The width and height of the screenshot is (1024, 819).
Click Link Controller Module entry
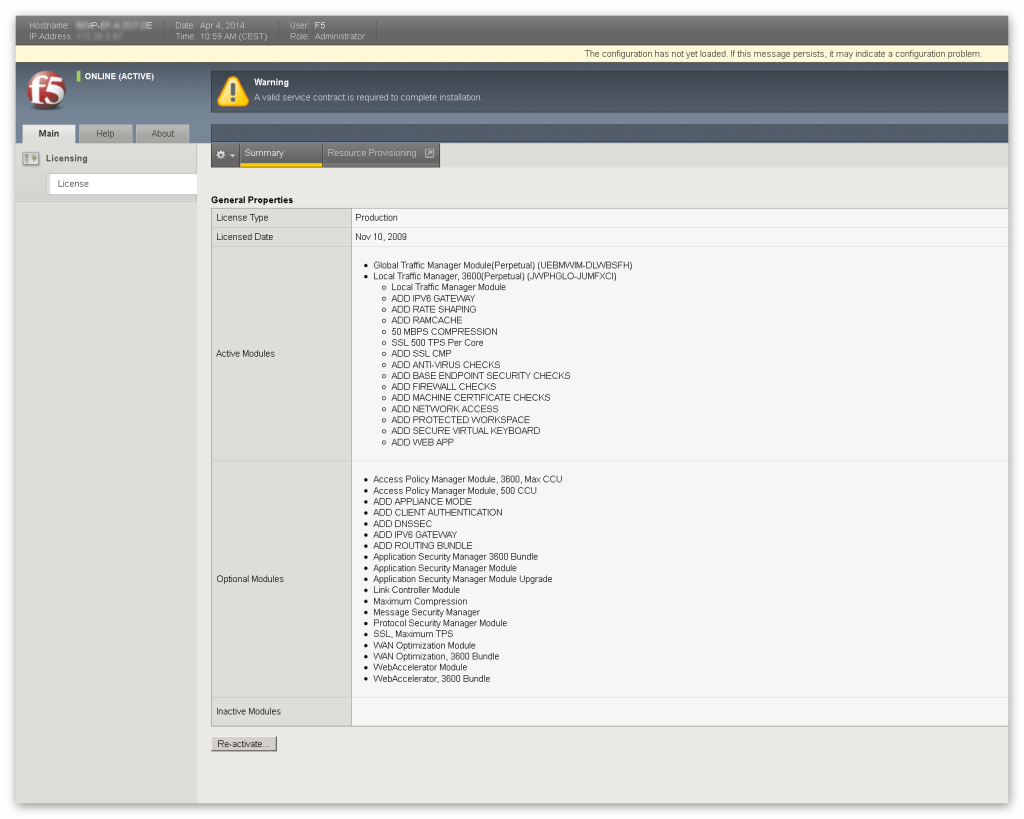pyautogui.click(x=416, y=590)
